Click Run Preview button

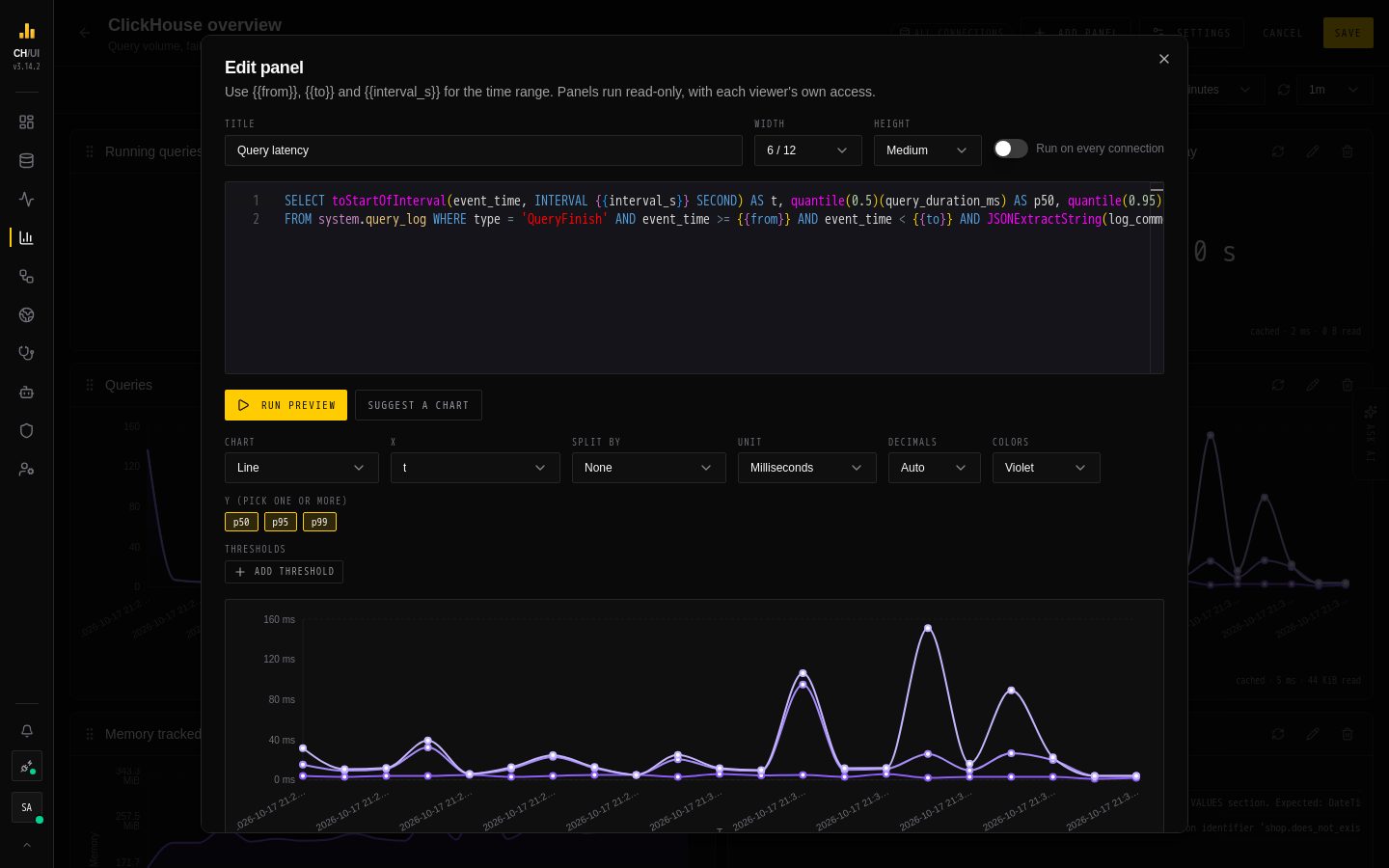pyautogui.click(x=286, y=405)
